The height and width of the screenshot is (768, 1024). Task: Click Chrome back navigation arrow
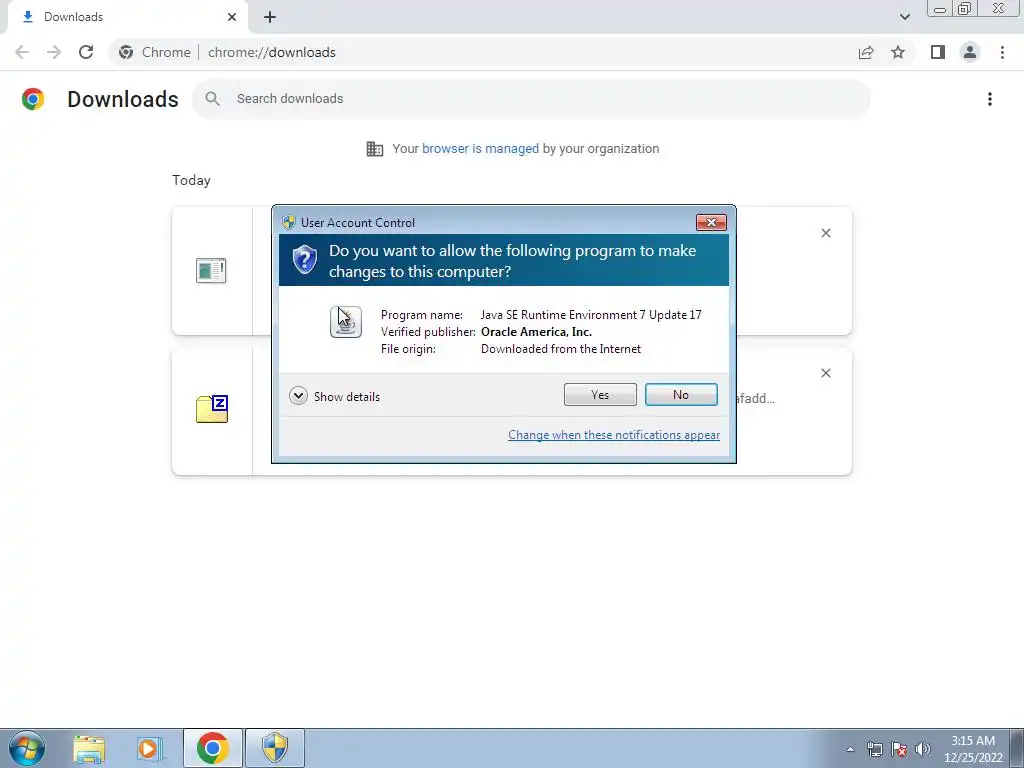click(x=22, y=52)
